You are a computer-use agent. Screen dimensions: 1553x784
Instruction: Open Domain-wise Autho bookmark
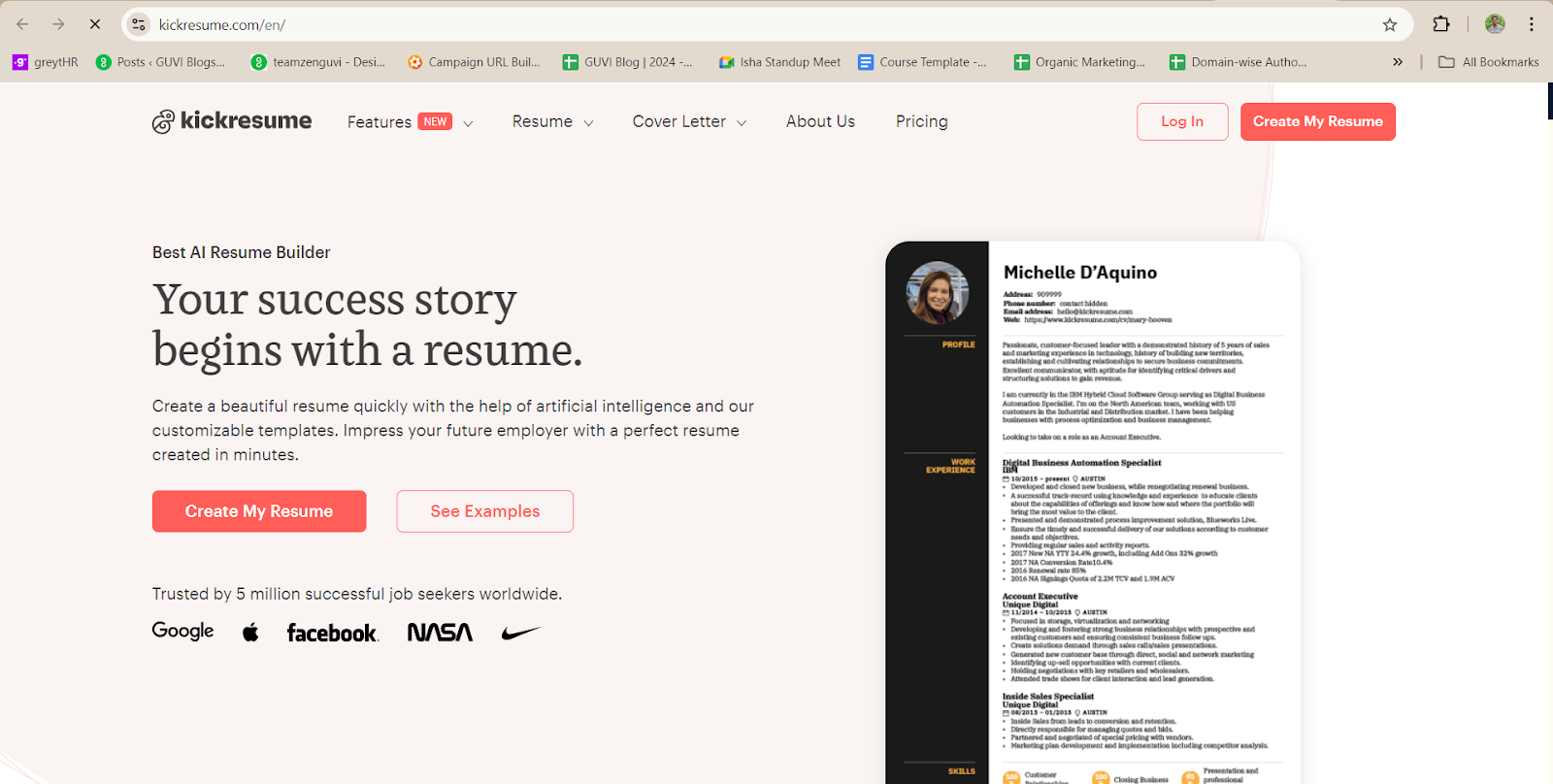[1238, 62]
